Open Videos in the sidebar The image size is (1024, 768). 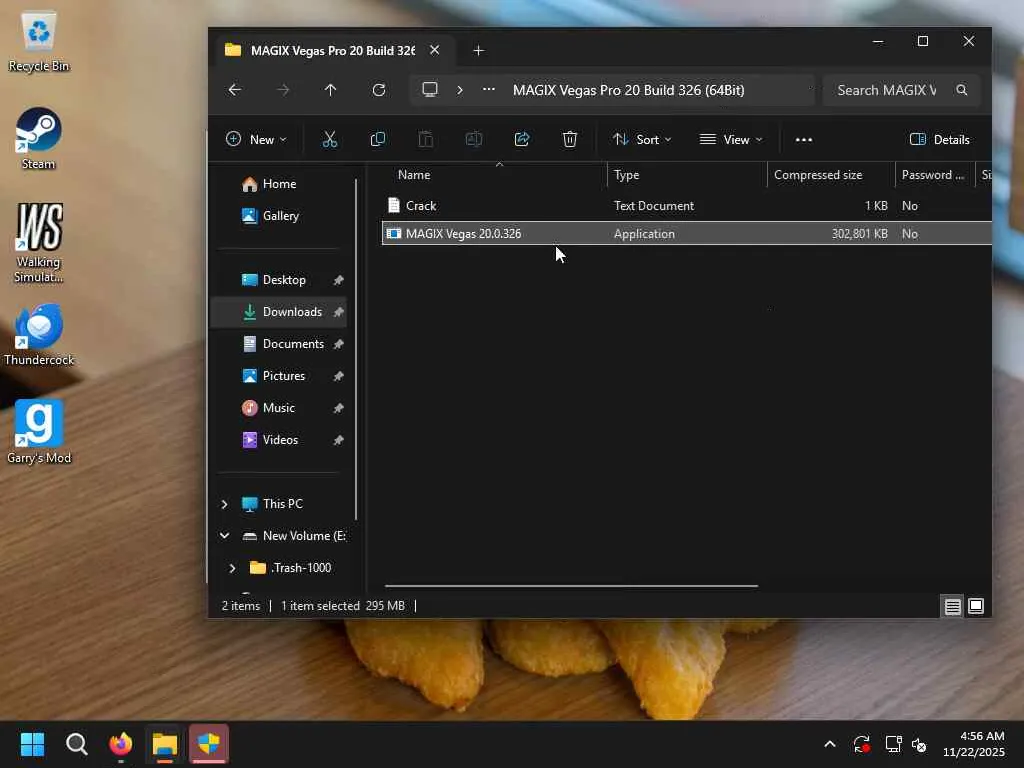[x=280, y=440]
